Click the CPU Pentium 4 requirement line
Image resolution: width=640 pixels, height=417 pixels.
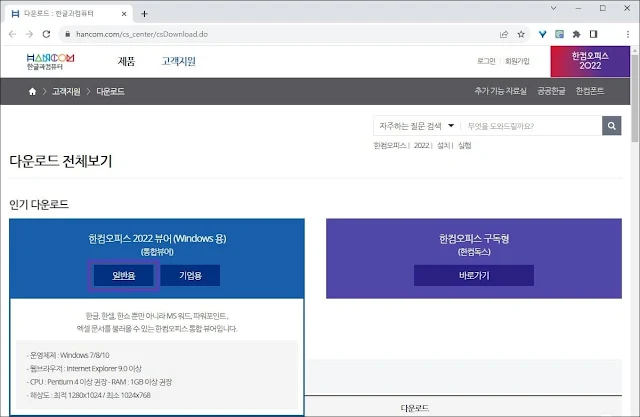[99, 382]
